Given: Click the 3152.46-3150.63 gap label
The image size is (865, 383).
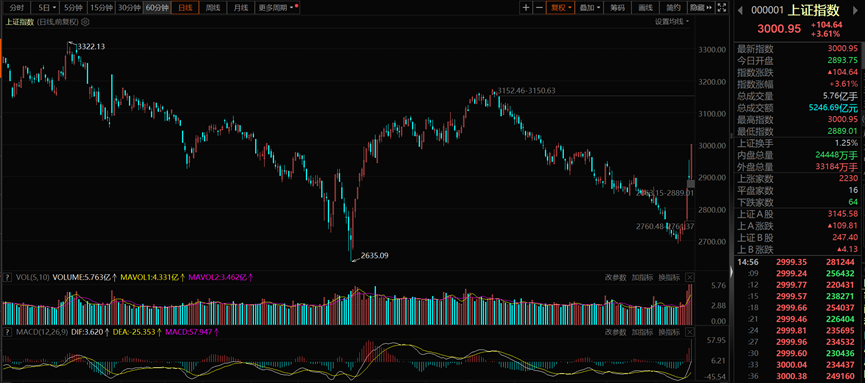Looking at the screenshot, I should pos(526,91).
